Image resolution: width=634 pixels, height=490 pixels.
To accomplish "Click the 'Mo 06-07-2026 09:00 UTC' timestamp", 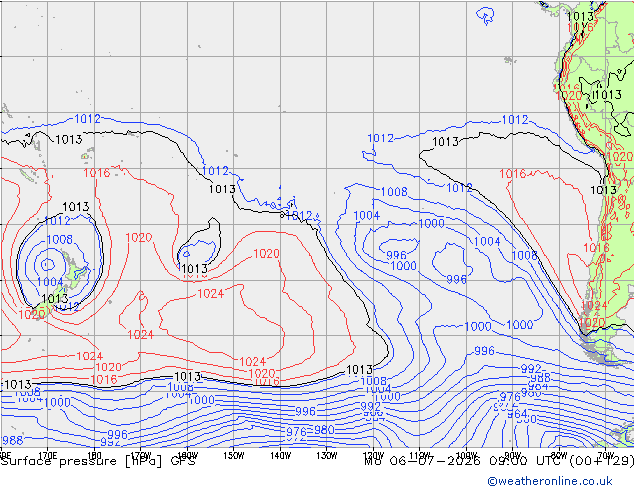I will click(x=465, y=461).
